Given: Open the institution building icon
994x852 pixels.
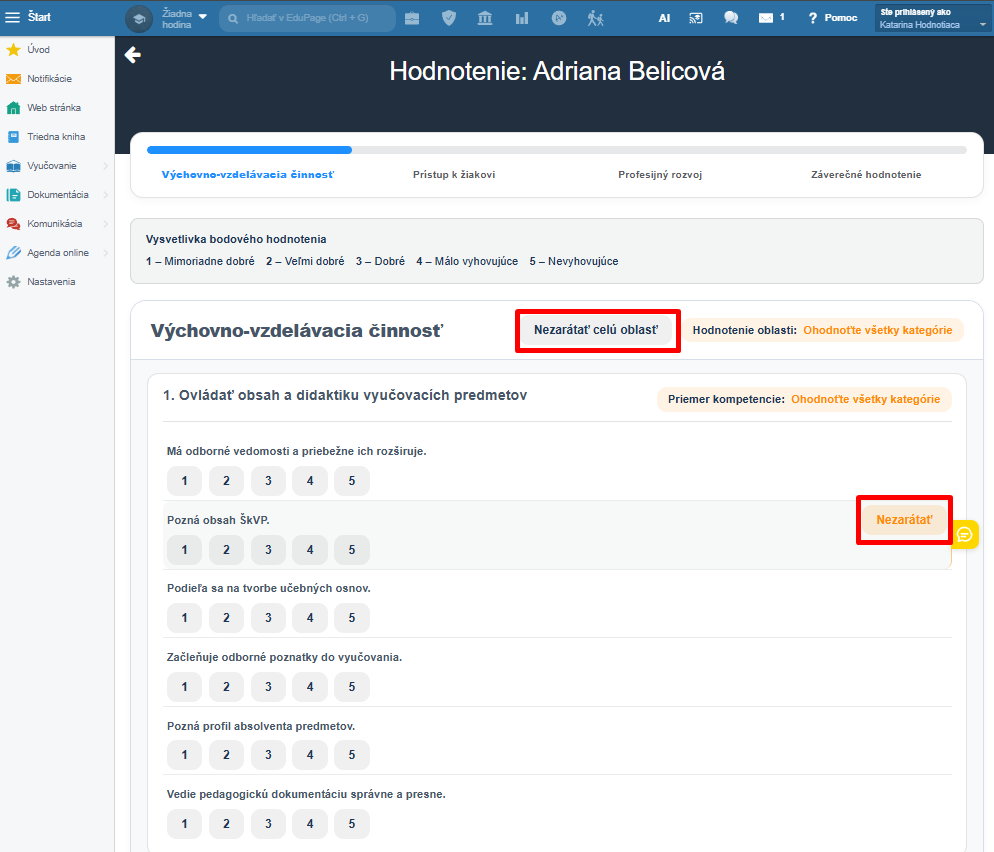Looking at the screenshot, I should pos(485,18).
